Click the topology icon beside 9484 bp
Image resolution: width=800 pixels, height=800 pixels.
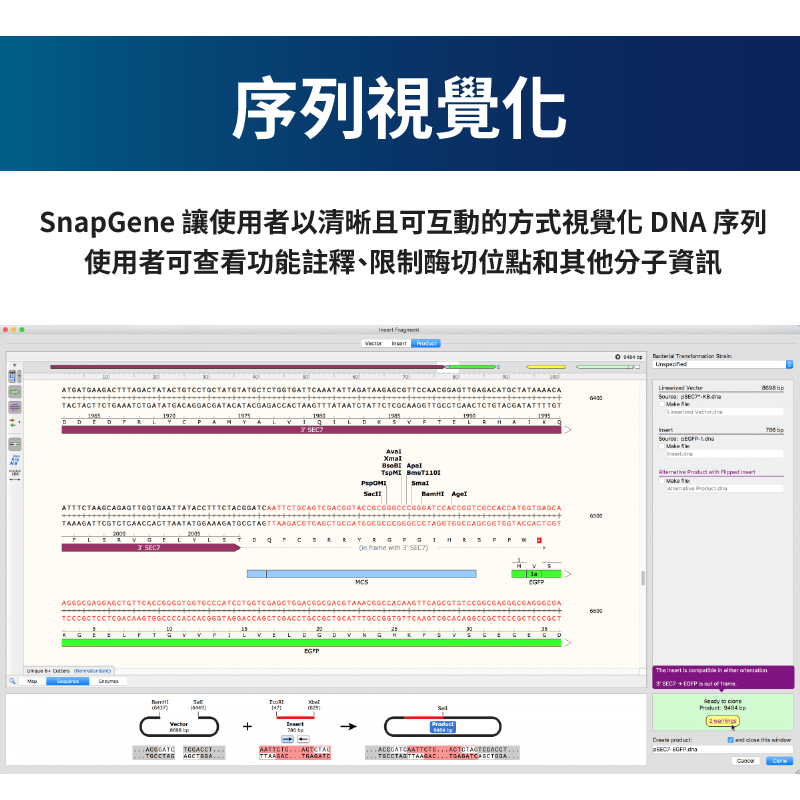(x=618, y=357)
